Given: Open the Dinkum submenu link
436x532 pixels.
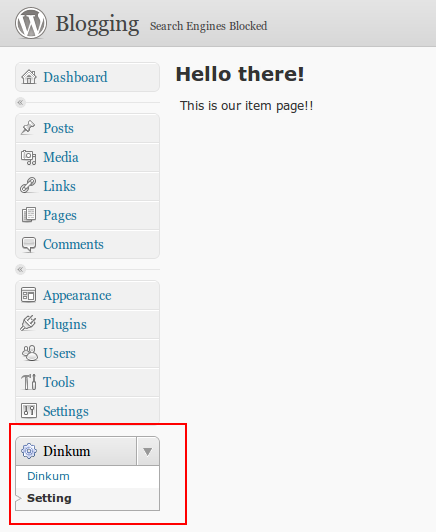Looking at the screenshot, I should click(48, 476).
